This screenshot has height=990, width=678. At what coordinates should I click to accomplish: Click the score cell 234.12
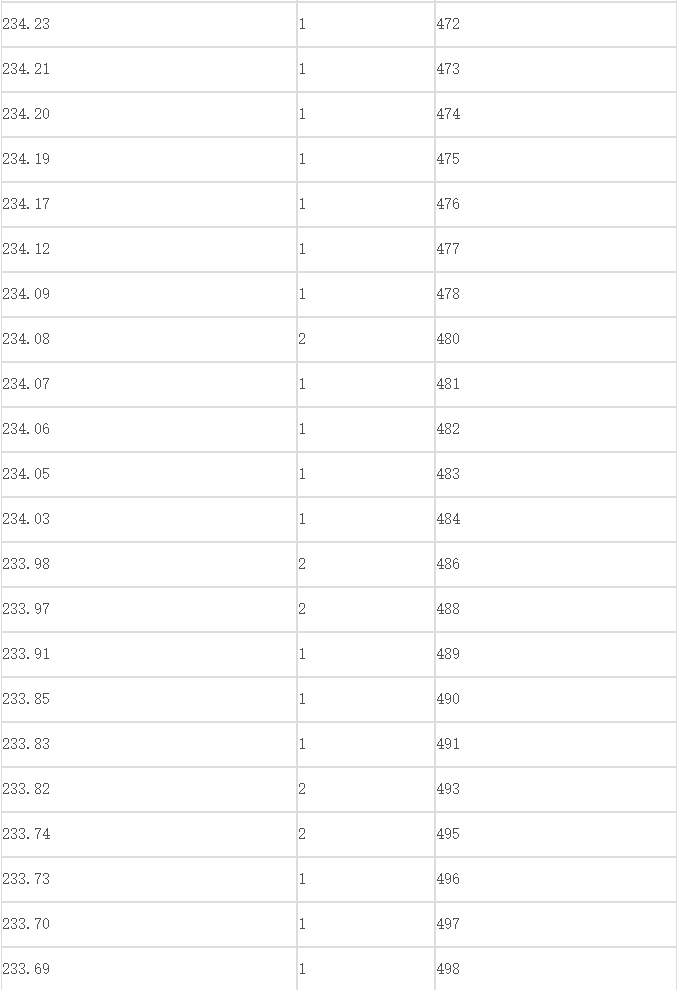(149, 249)
